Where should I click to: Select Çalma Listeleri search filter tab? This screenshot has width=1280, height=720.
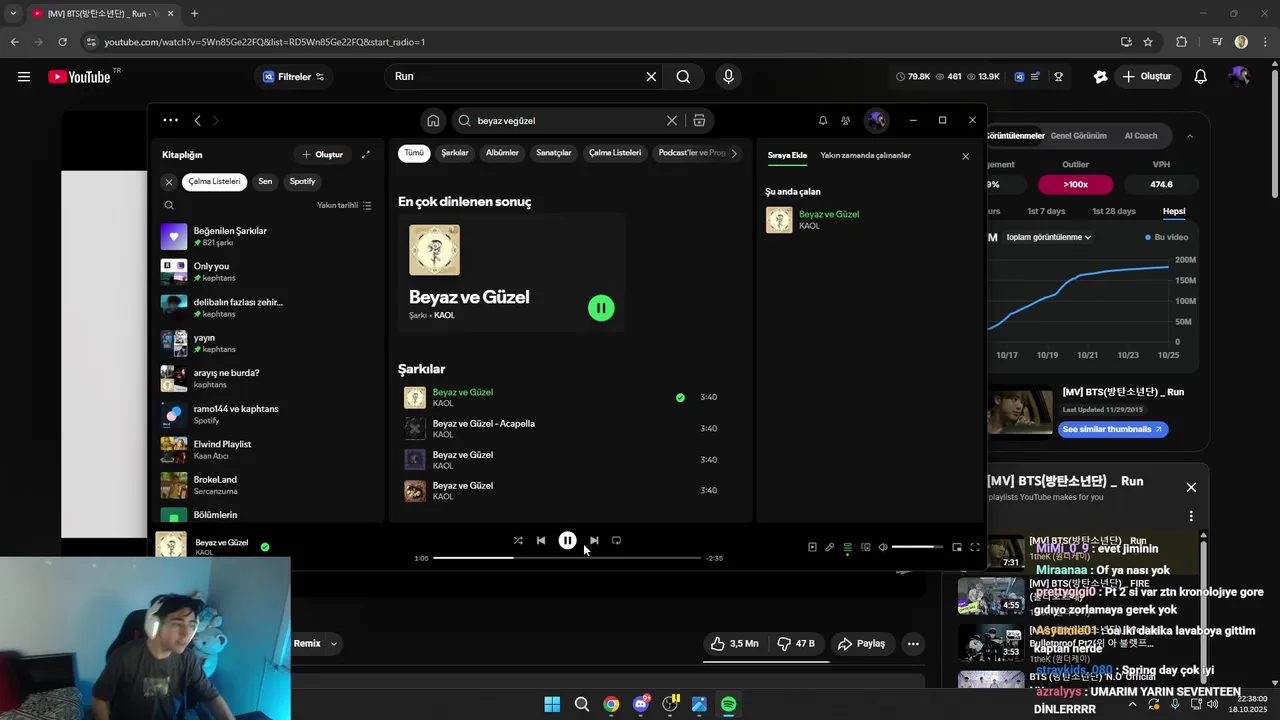click(615, 153)
